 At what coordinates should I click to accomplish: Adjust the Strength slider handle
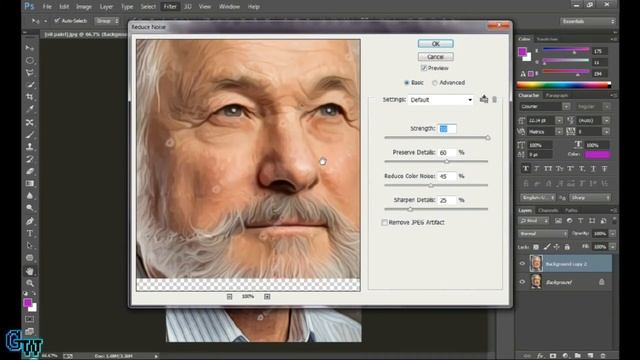coord(488,138)
